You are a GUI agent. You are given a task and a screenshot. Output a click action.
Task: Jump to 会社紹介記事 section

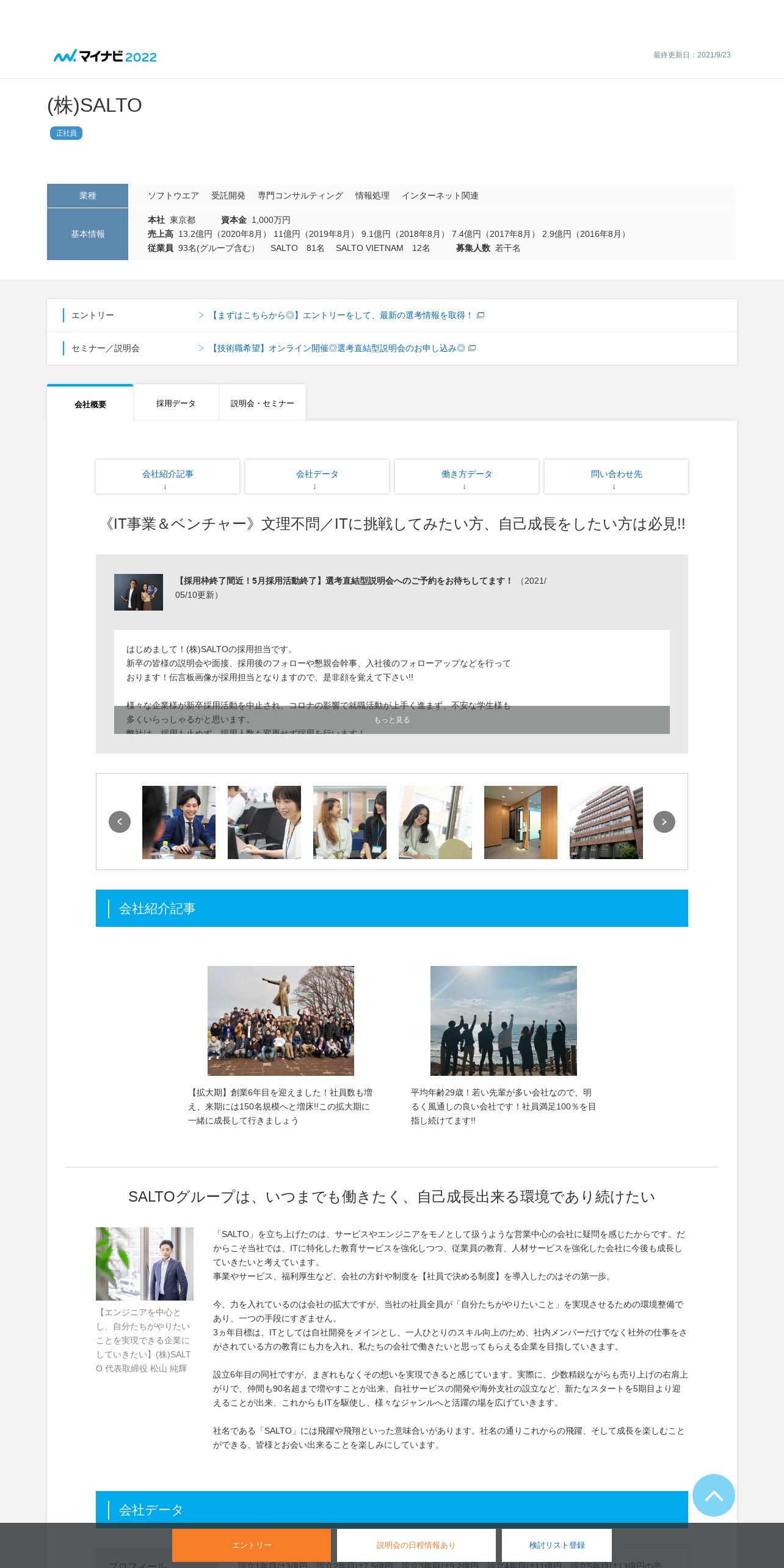167,476
